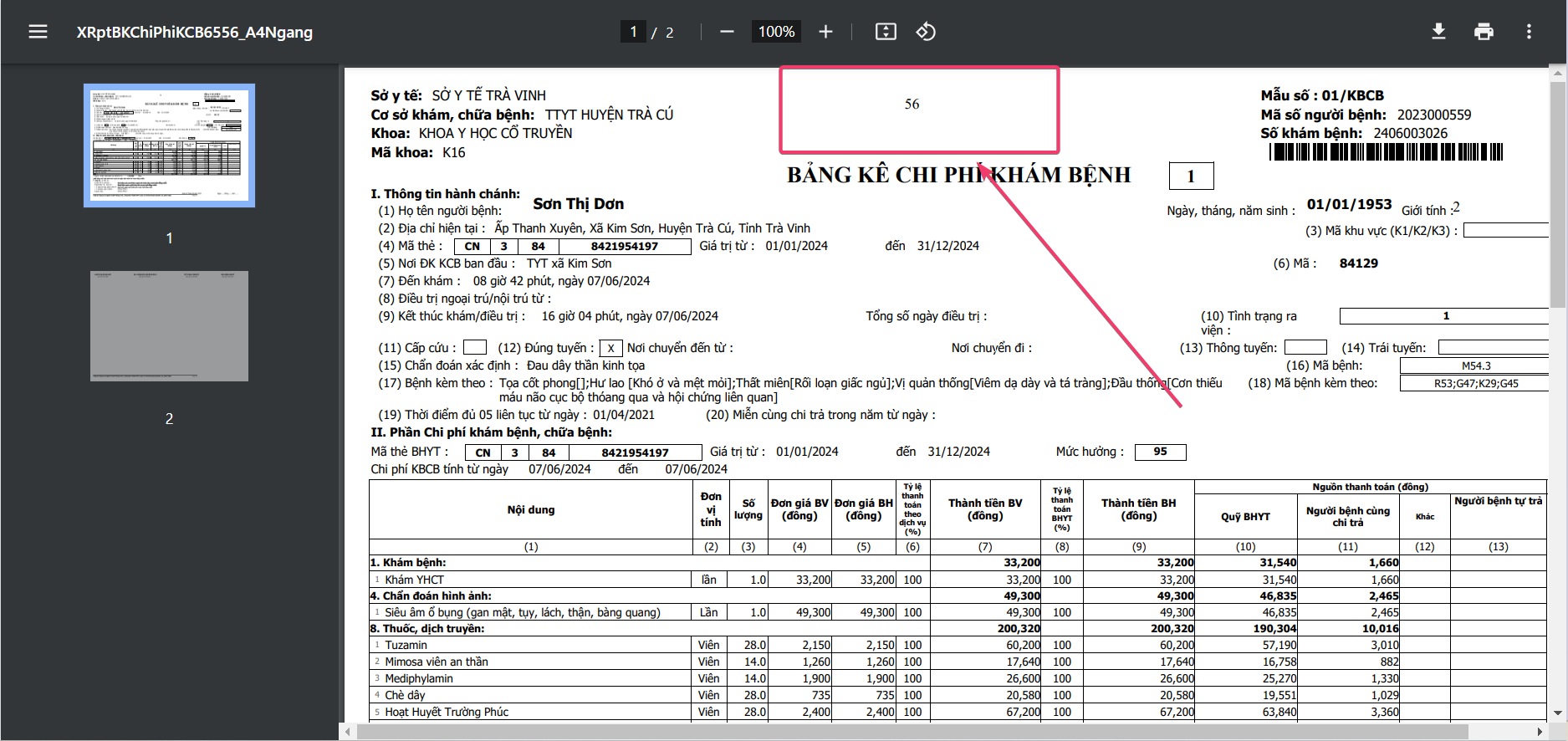Click the empty Cấp cứu checkbox

point(475,347)
